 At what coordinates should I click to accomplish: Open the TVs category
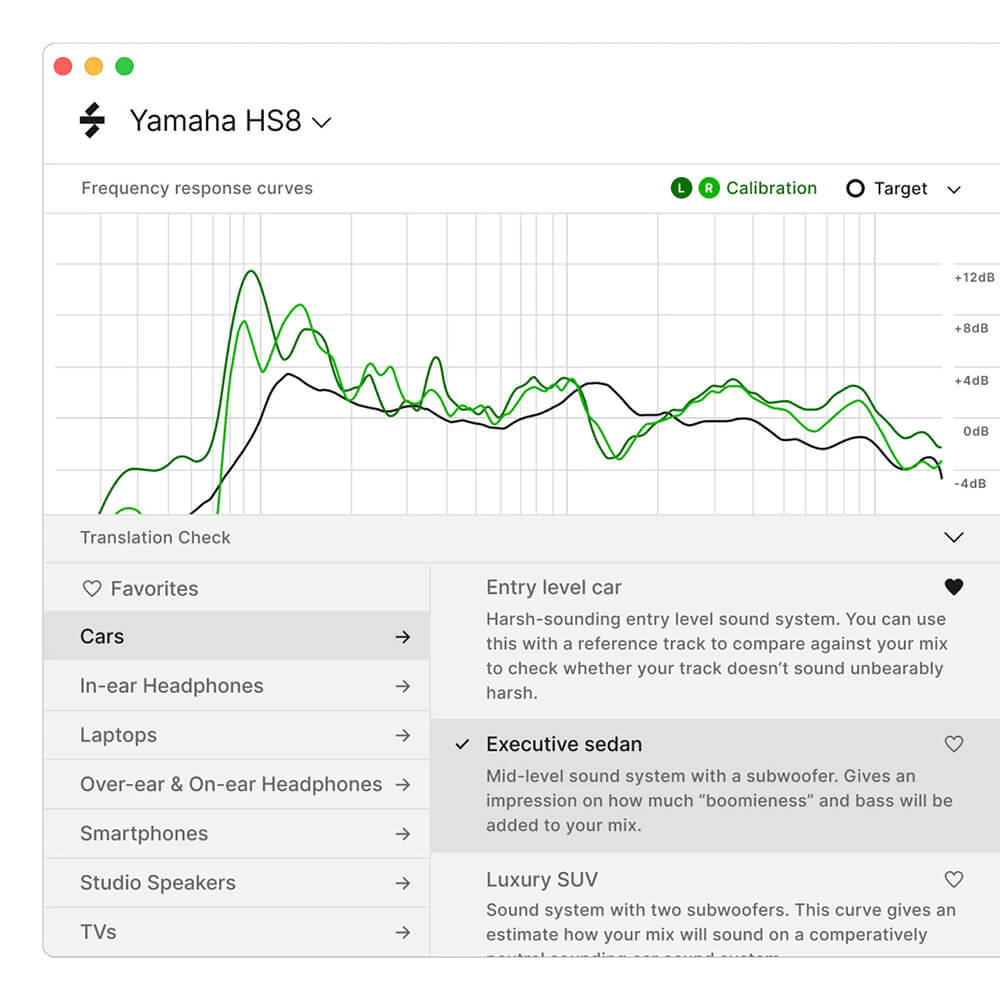point(97,931)
